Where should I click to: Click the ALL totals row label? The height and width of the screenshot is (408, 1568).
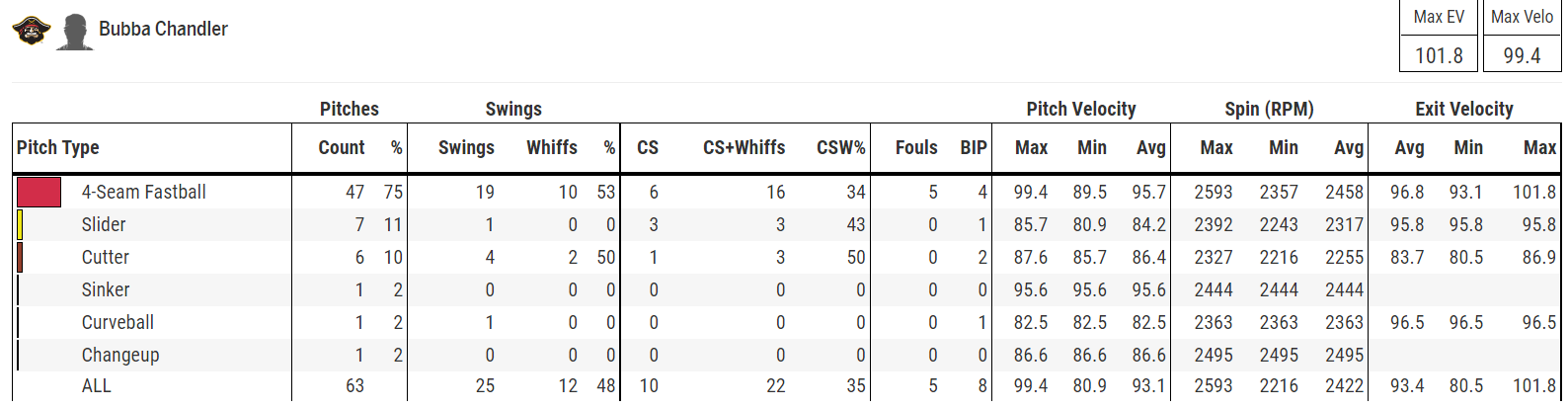[x=97, y=385]
